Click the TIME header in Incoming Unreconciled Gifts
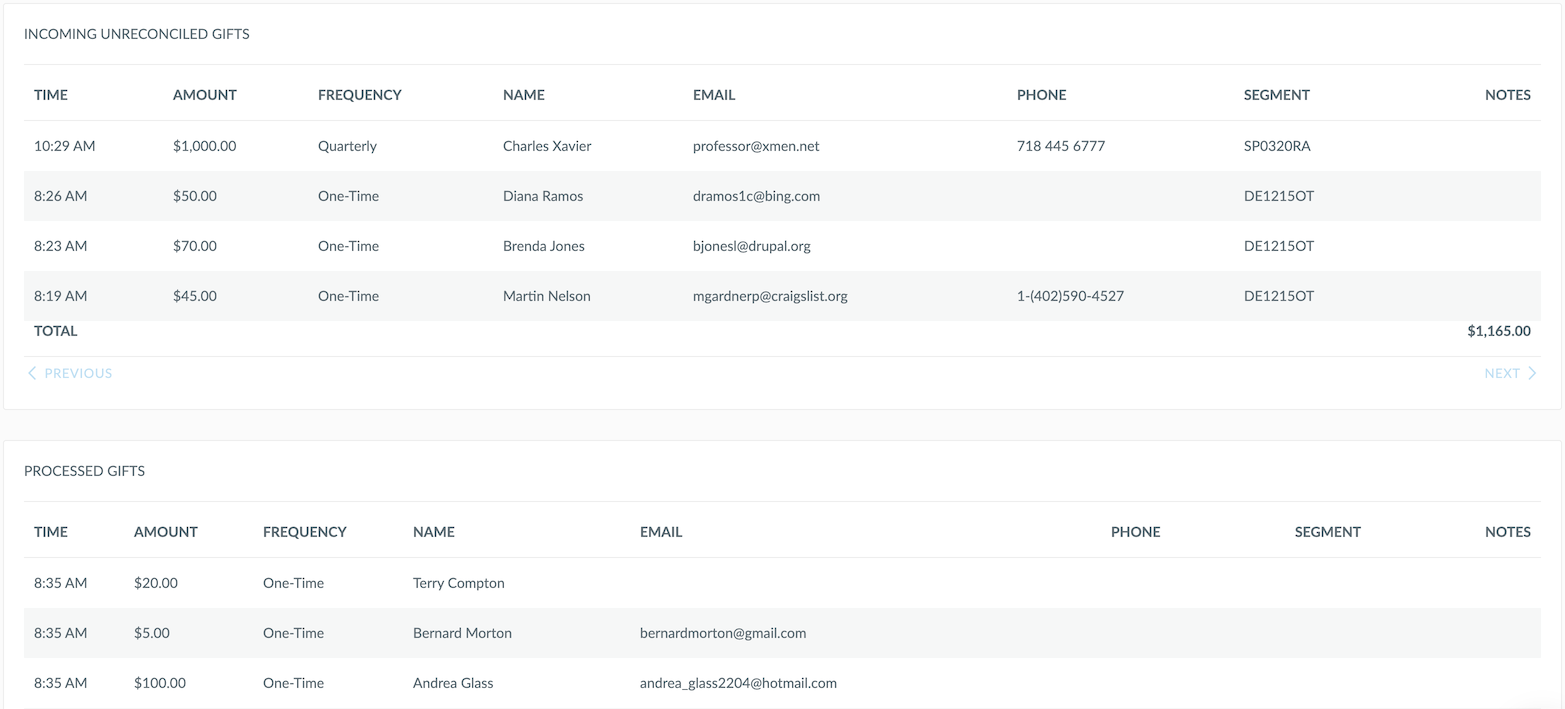Image resolution: width=1565 pixels, height=709 pixels. 51,95
